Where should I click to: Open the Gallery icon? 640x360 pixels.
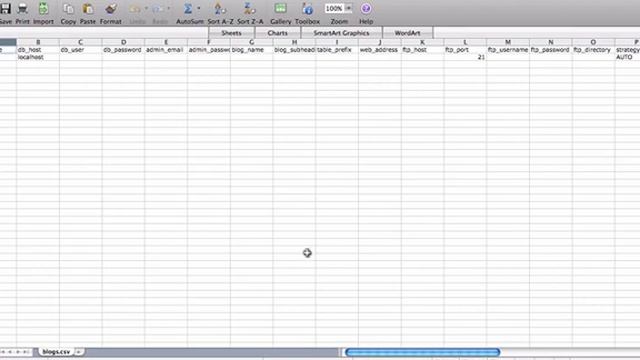coord(280,8)
